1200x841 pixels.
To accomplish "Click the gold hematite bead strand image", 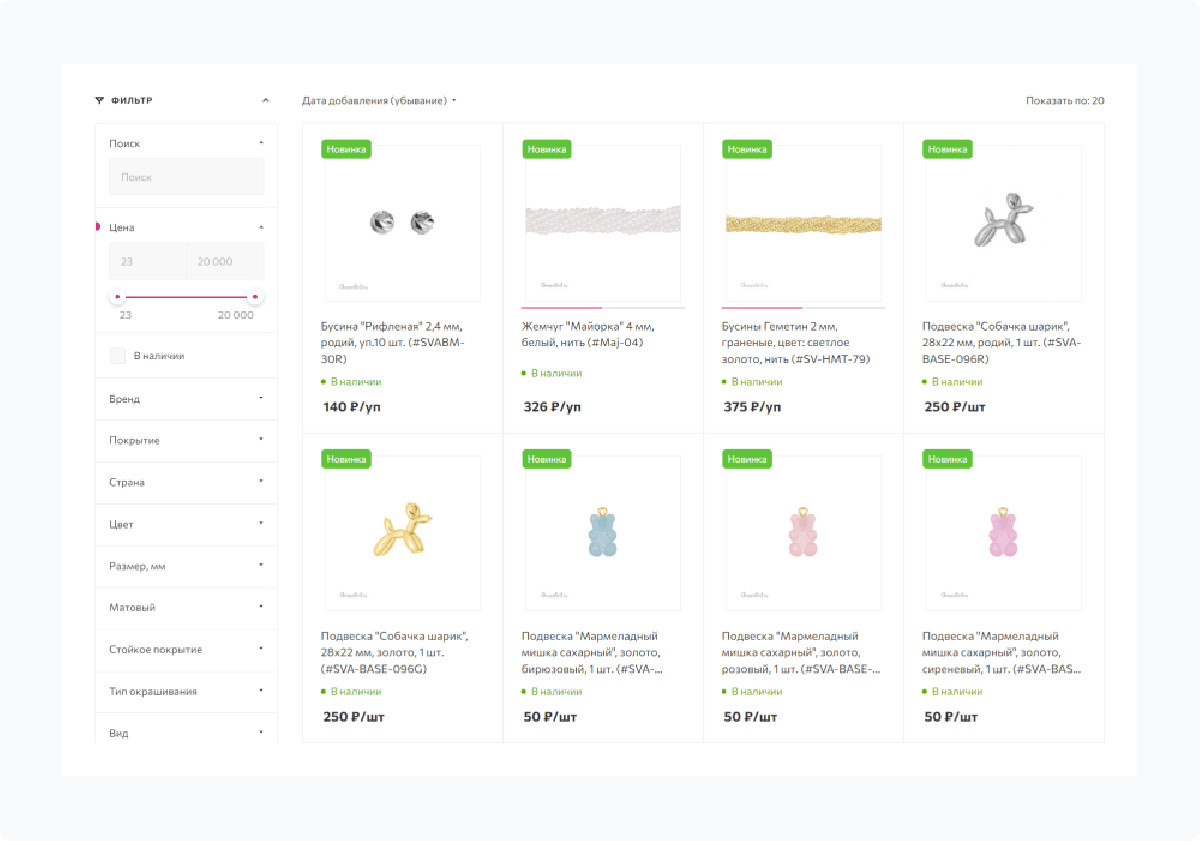I will click(803, 223).
